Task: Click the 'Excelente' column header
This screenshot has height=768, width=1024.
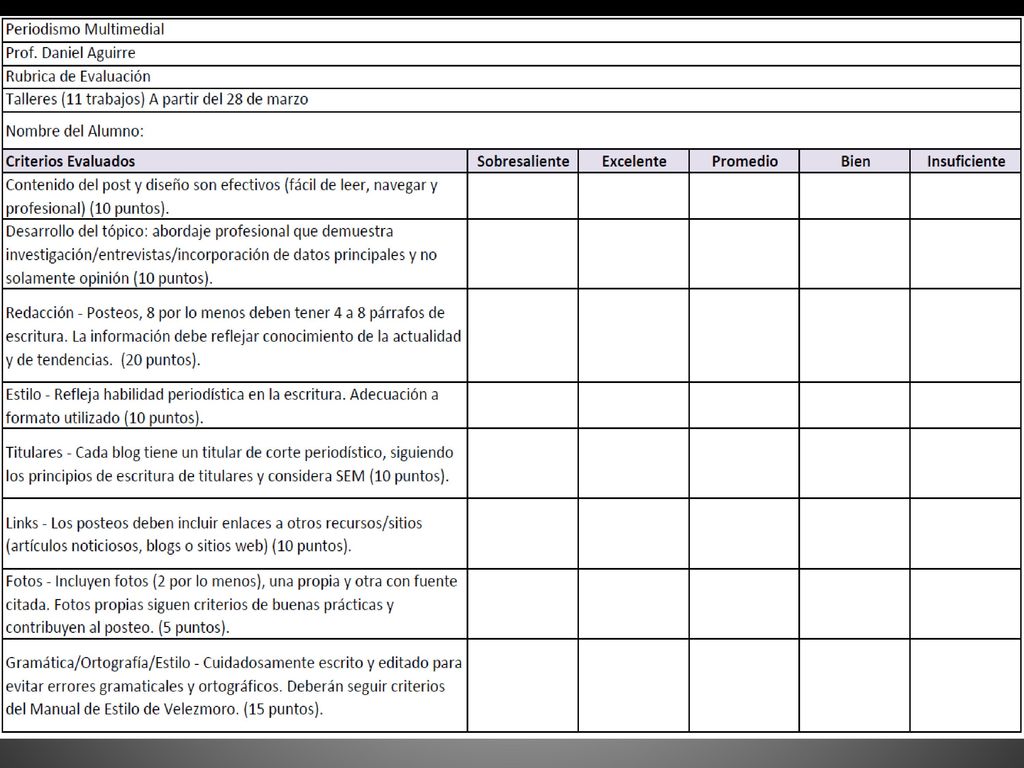Action: click(633, 161)
